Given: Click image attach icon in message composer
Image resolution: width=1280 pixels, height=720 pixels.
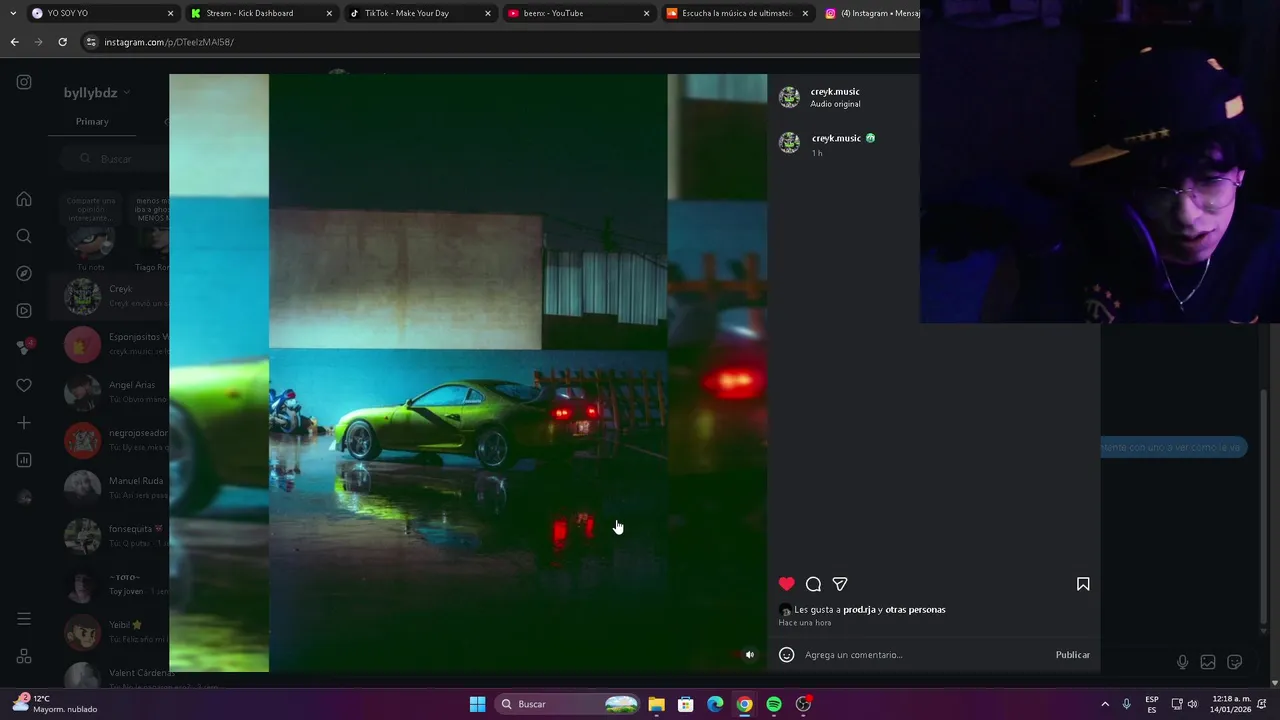Looking at the screenshot, I should click(1208, 662).
